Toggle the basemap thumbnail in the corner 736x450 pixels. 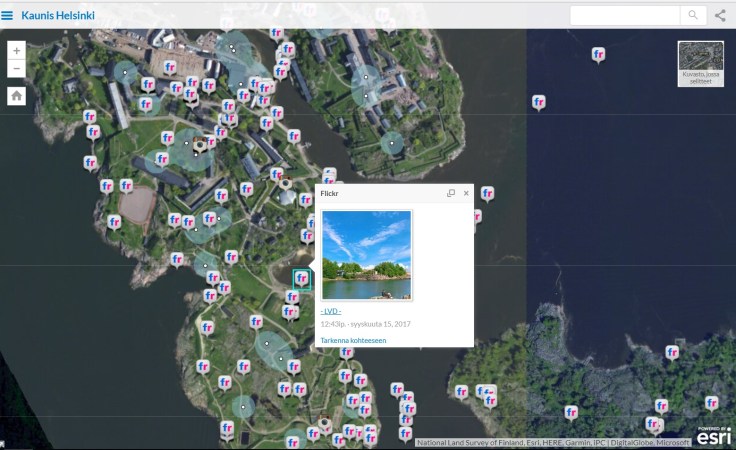700,63
